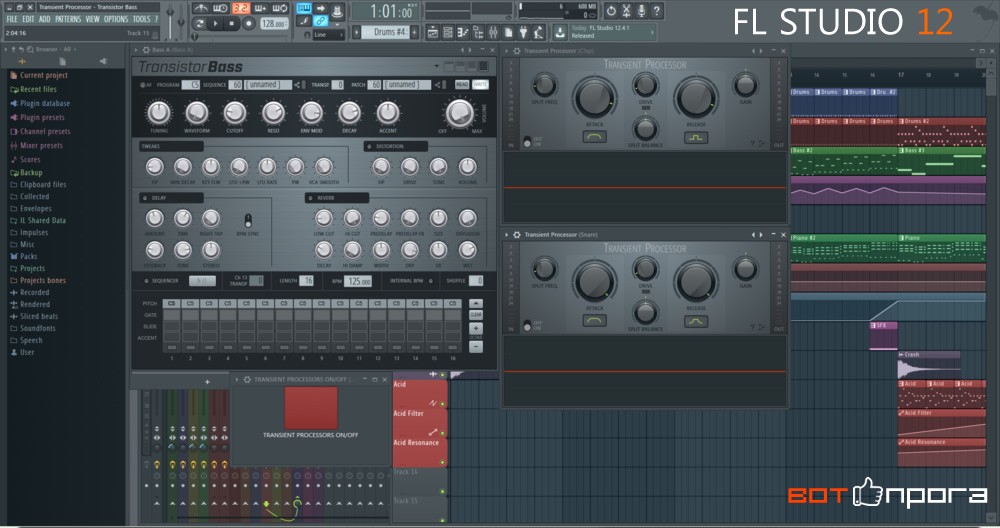Click the BPM 125.000 field in sequencer
Viewport: 1000px width, 528px height.
[x=359, y=281]
